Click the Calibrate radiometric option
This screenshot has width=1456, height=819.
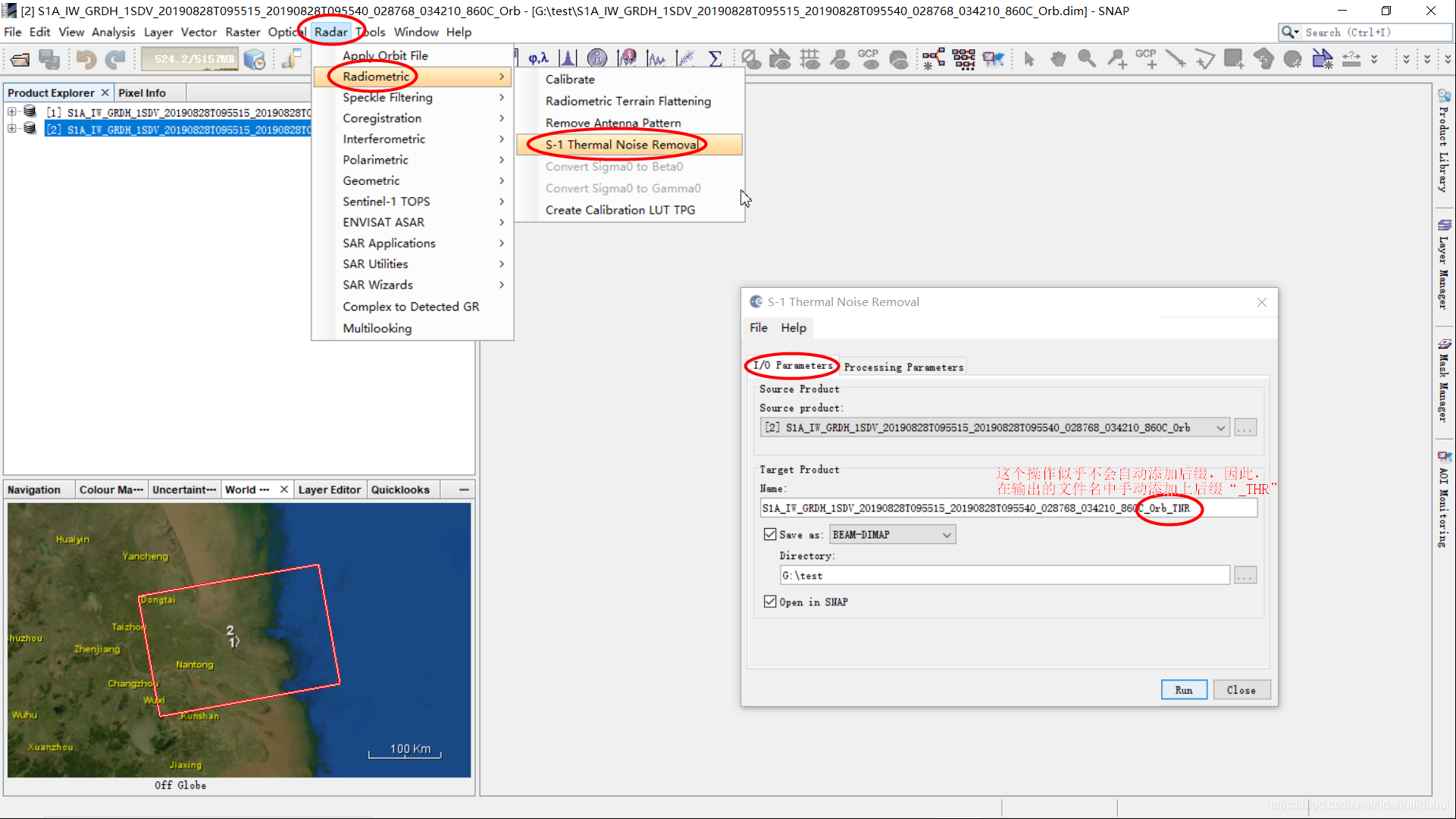point(569,79)
